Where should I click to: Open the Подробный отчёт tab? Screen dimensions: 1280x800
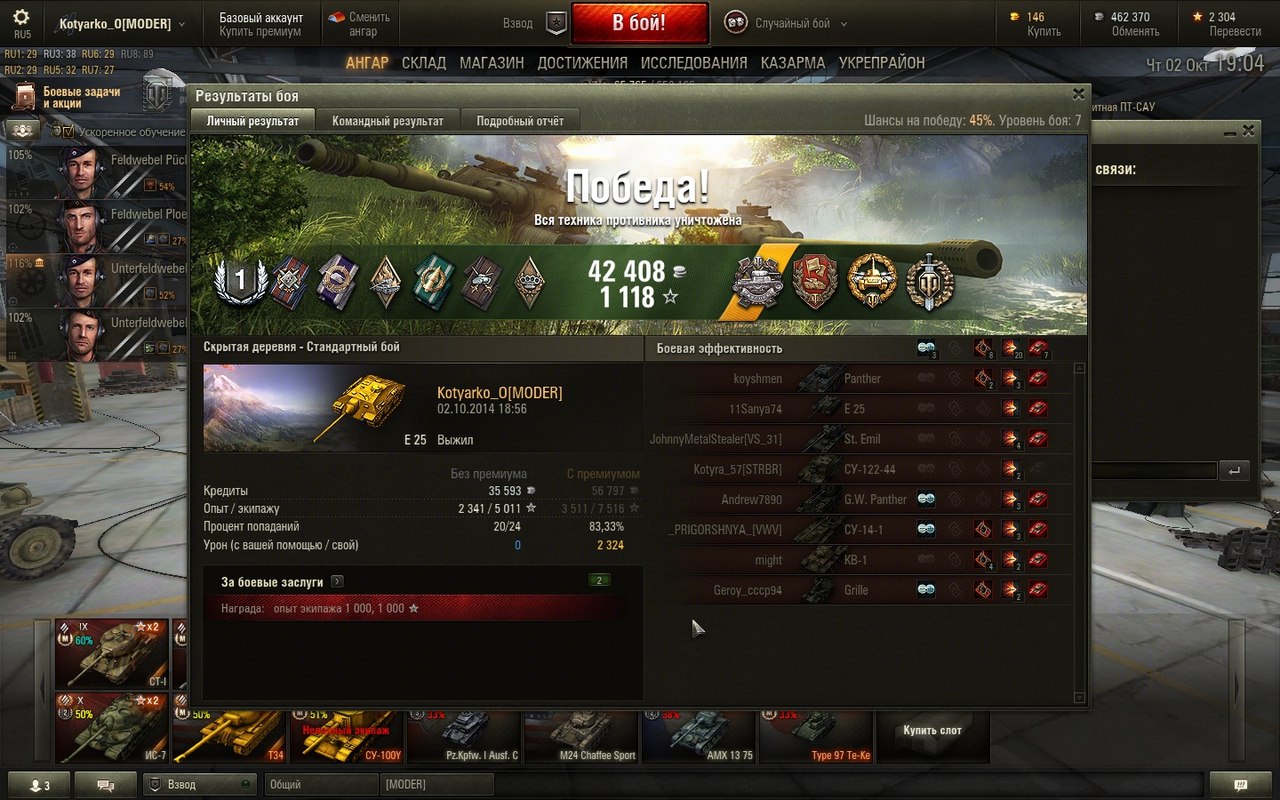(x=520, y=120)
